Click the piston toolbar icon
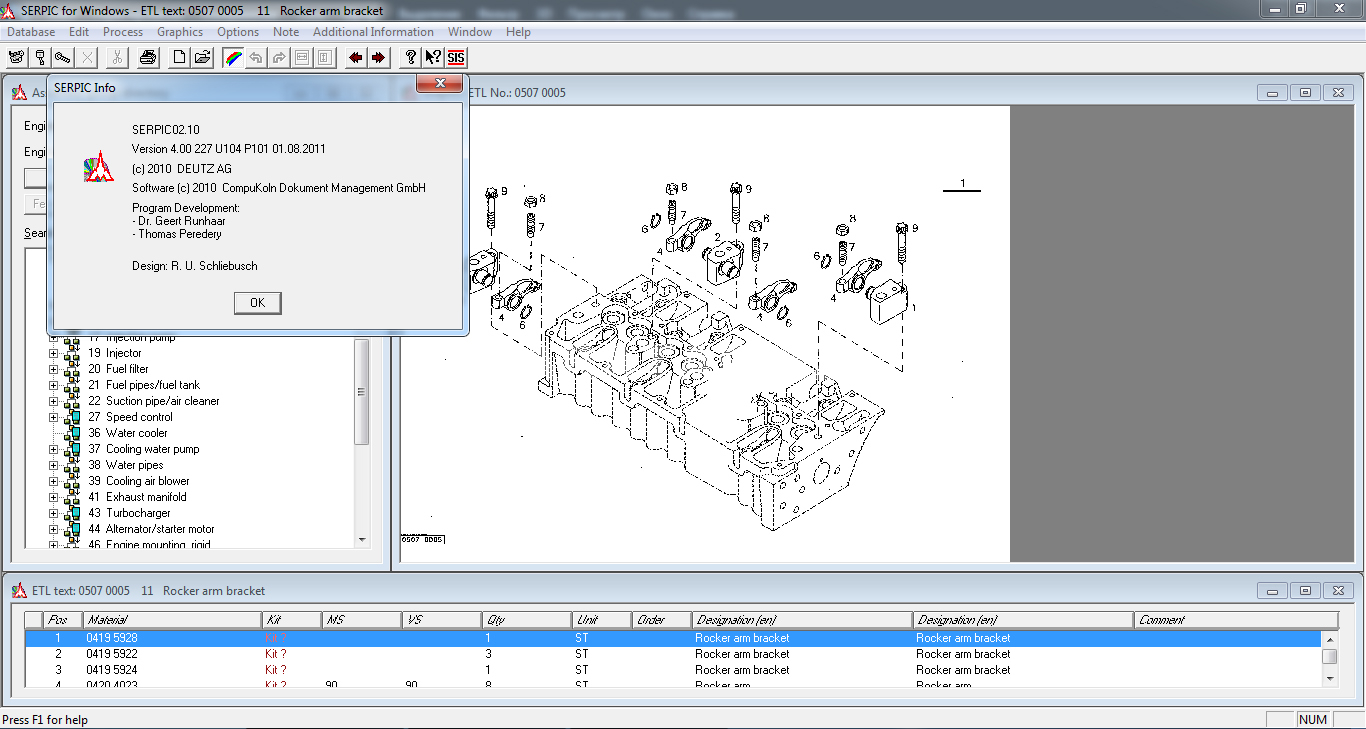 (x=40, y=57)
